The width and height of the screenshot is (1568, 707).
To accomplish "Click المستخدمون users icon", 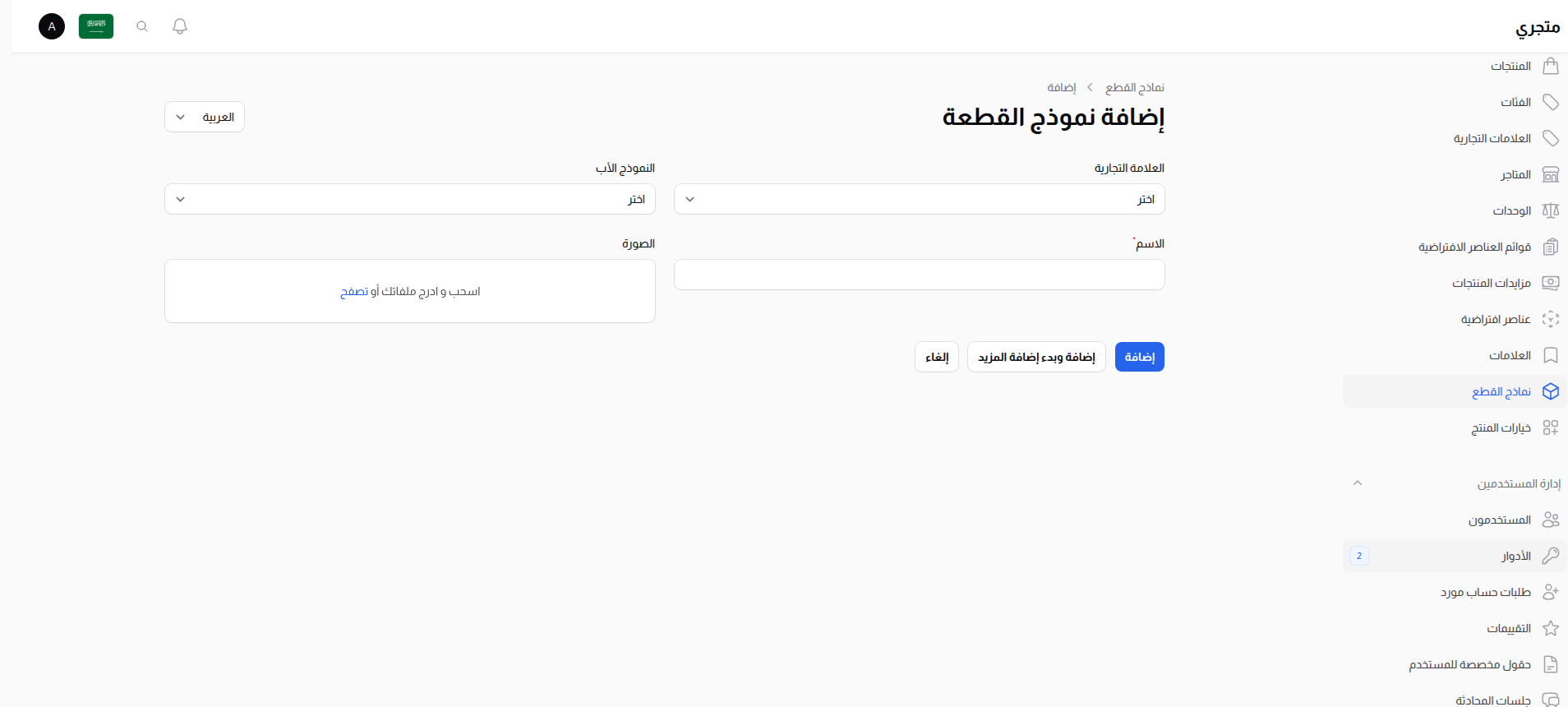I will pyautogui.click(x=1551, y=520).
